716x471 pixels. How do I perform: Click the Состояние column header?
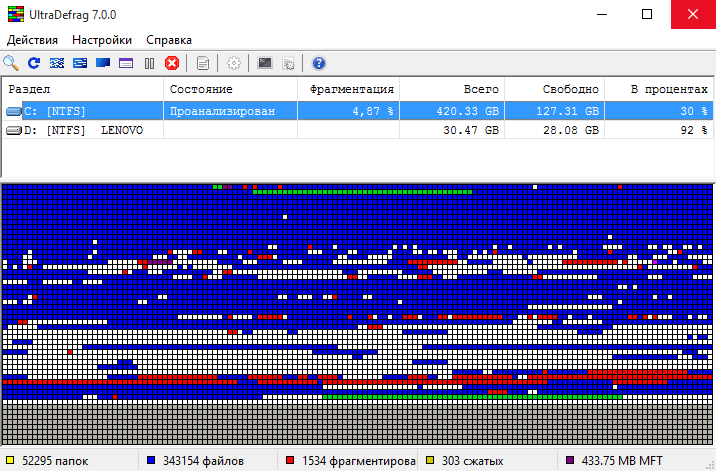coord(231,89)
